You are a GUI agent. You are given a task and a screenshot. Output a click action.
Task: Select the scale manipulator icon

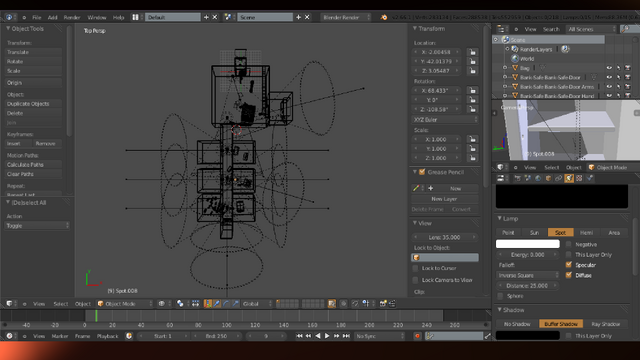[236, 304]
